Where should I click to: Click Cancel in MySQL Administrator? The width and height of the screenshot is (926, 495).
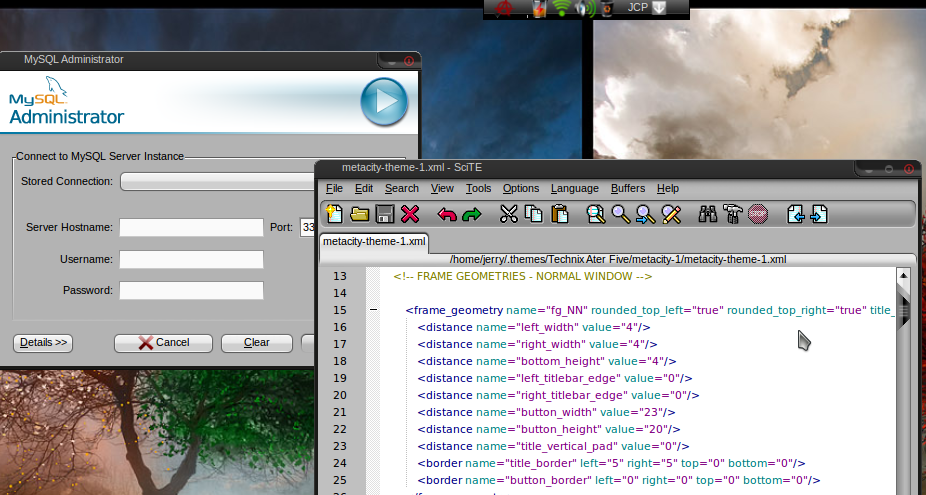coord(164,343)
